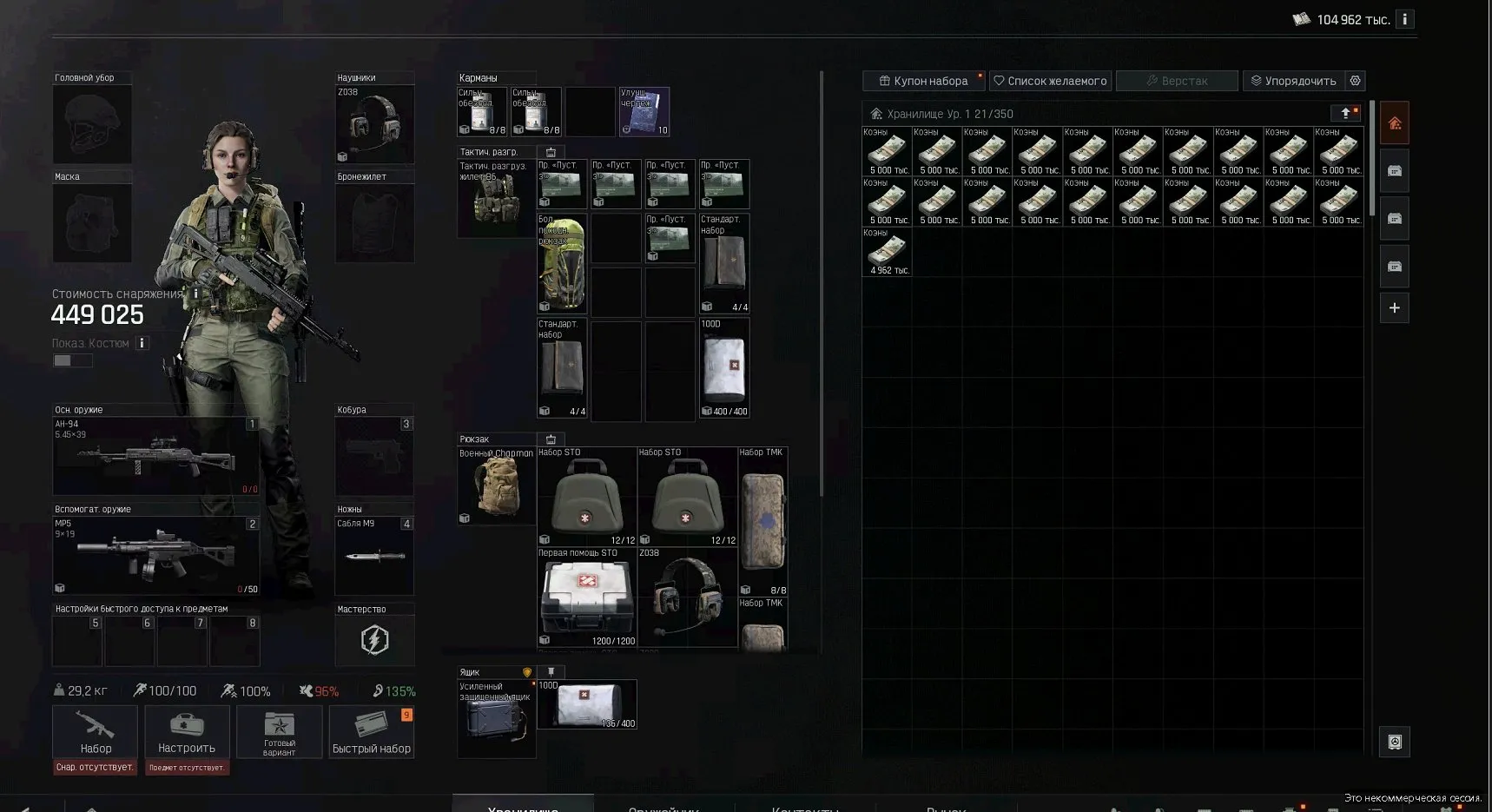Image resolution: width=1492 pixels, height=812 pixels.
Task: Click the green 135% hearing stat
Action: coord(394,691)
